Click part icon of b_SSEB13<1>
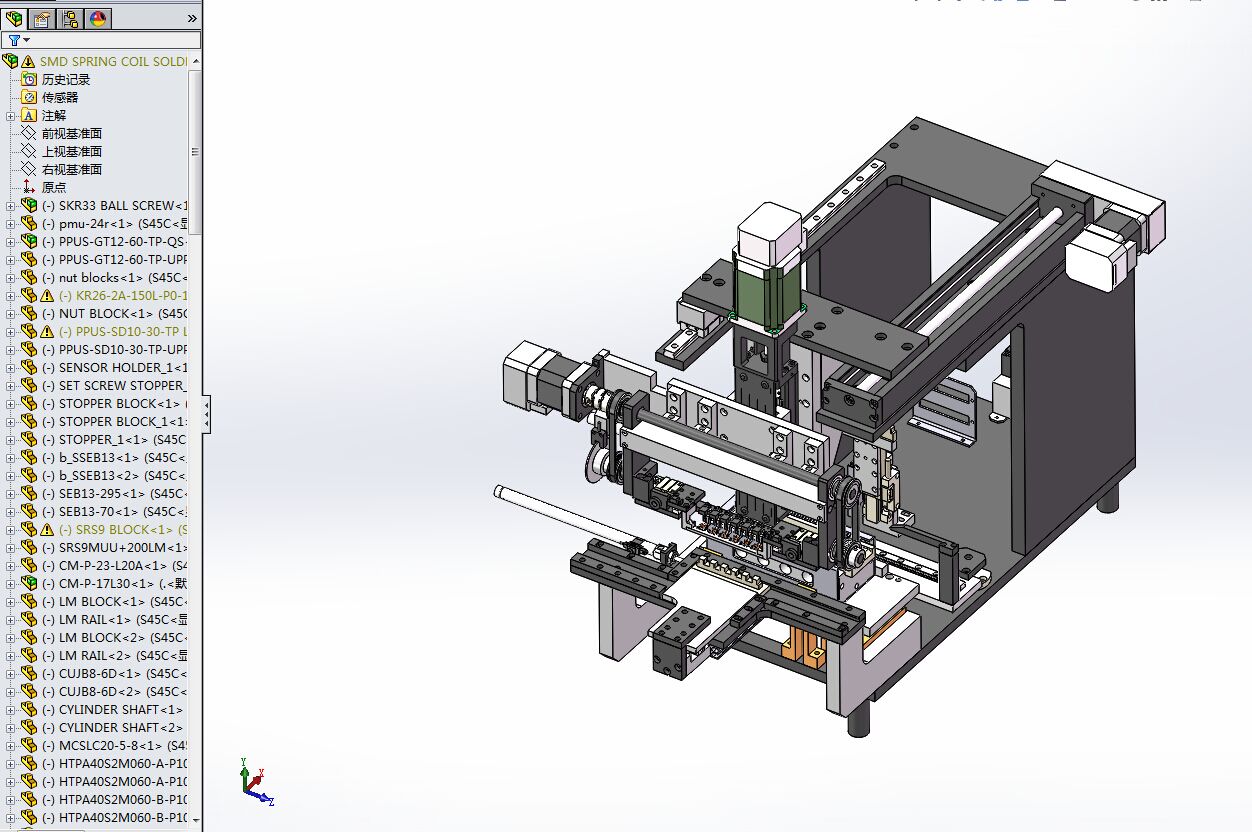 [29, 457]
